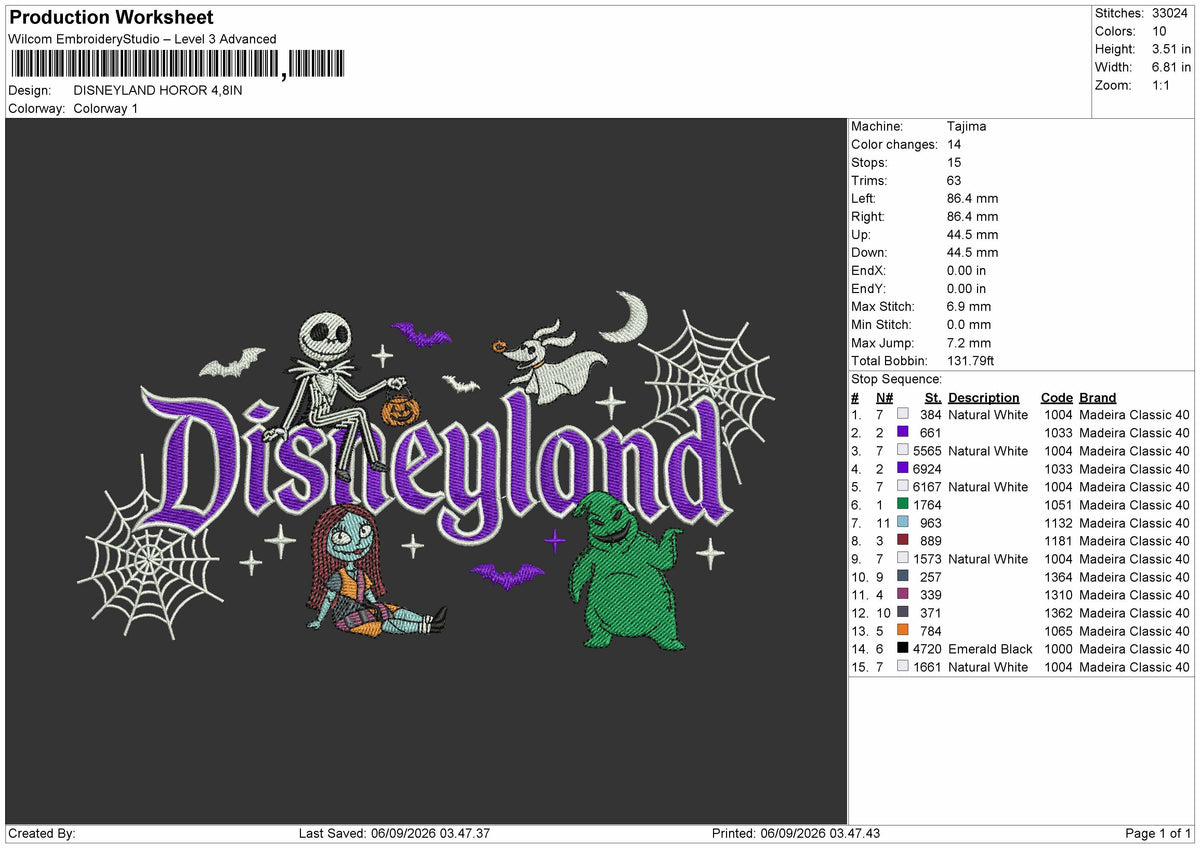
Task: Click the purple swatch in stop row 4
Action: click(x=903, y=469)
